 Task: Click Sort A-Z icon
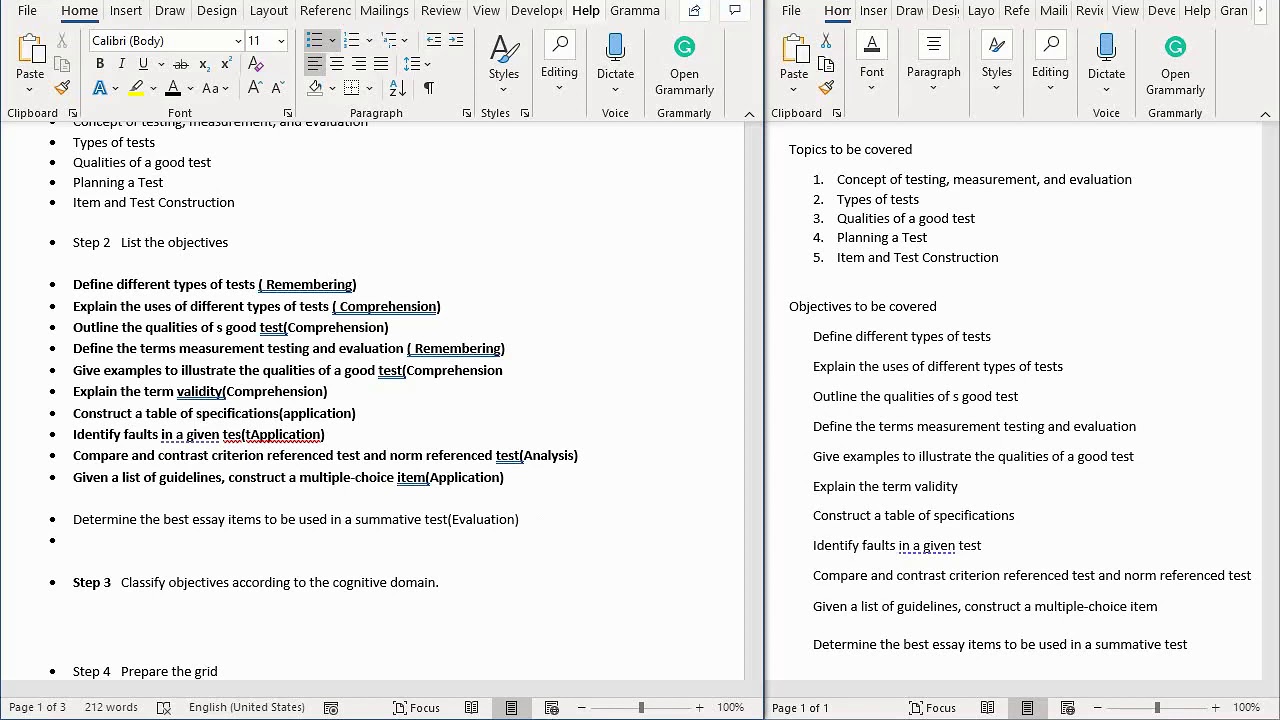pyautogui.click(x=397, y=88)
